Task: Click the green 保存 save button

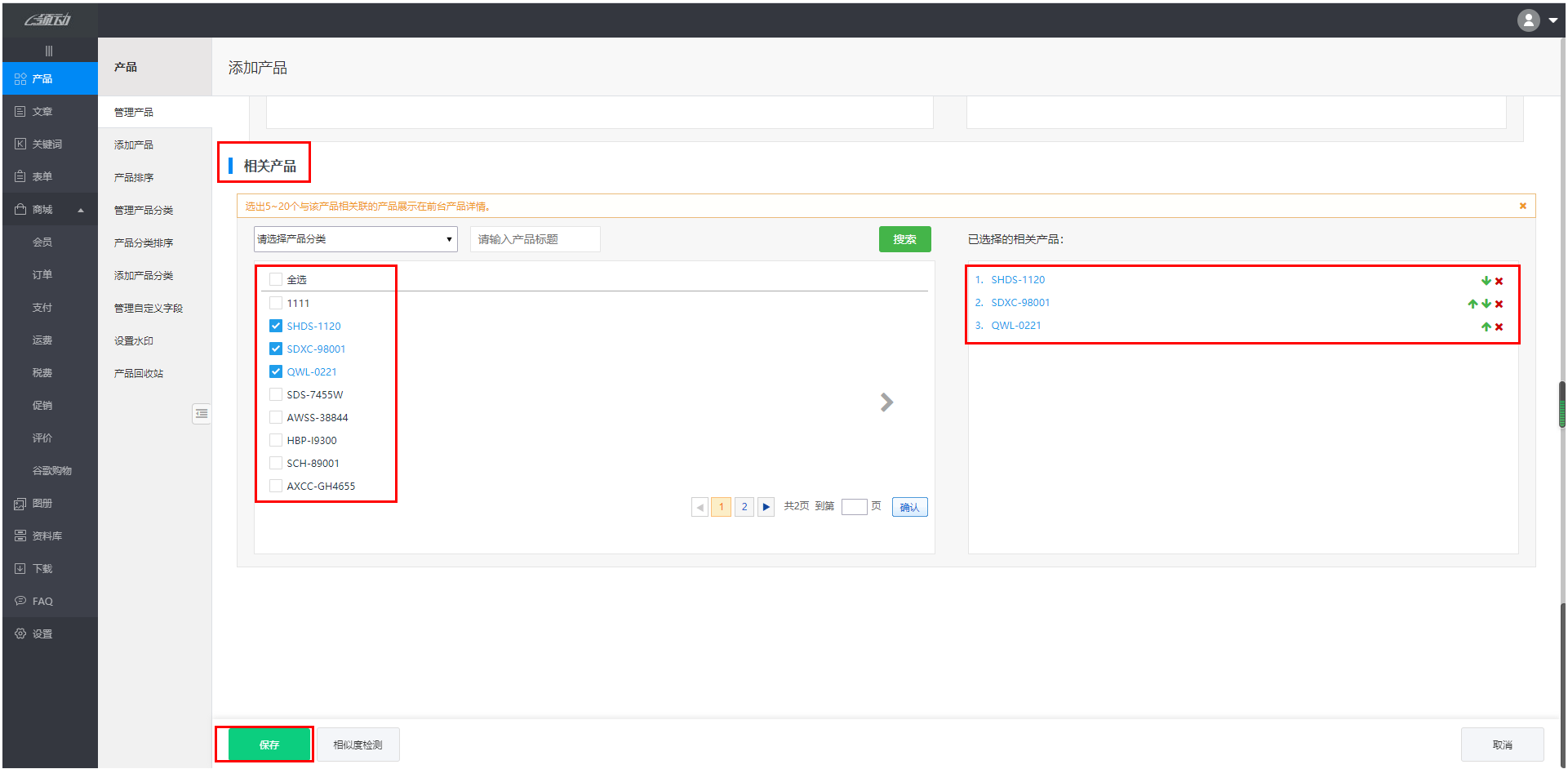Action: 269,745
